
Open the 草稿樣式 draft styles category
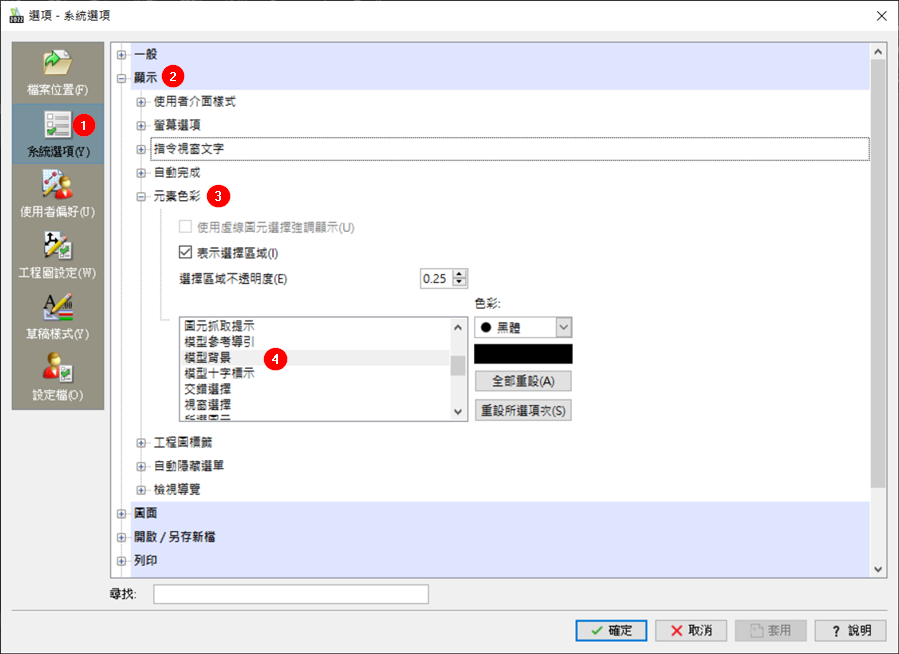[58, 317]
